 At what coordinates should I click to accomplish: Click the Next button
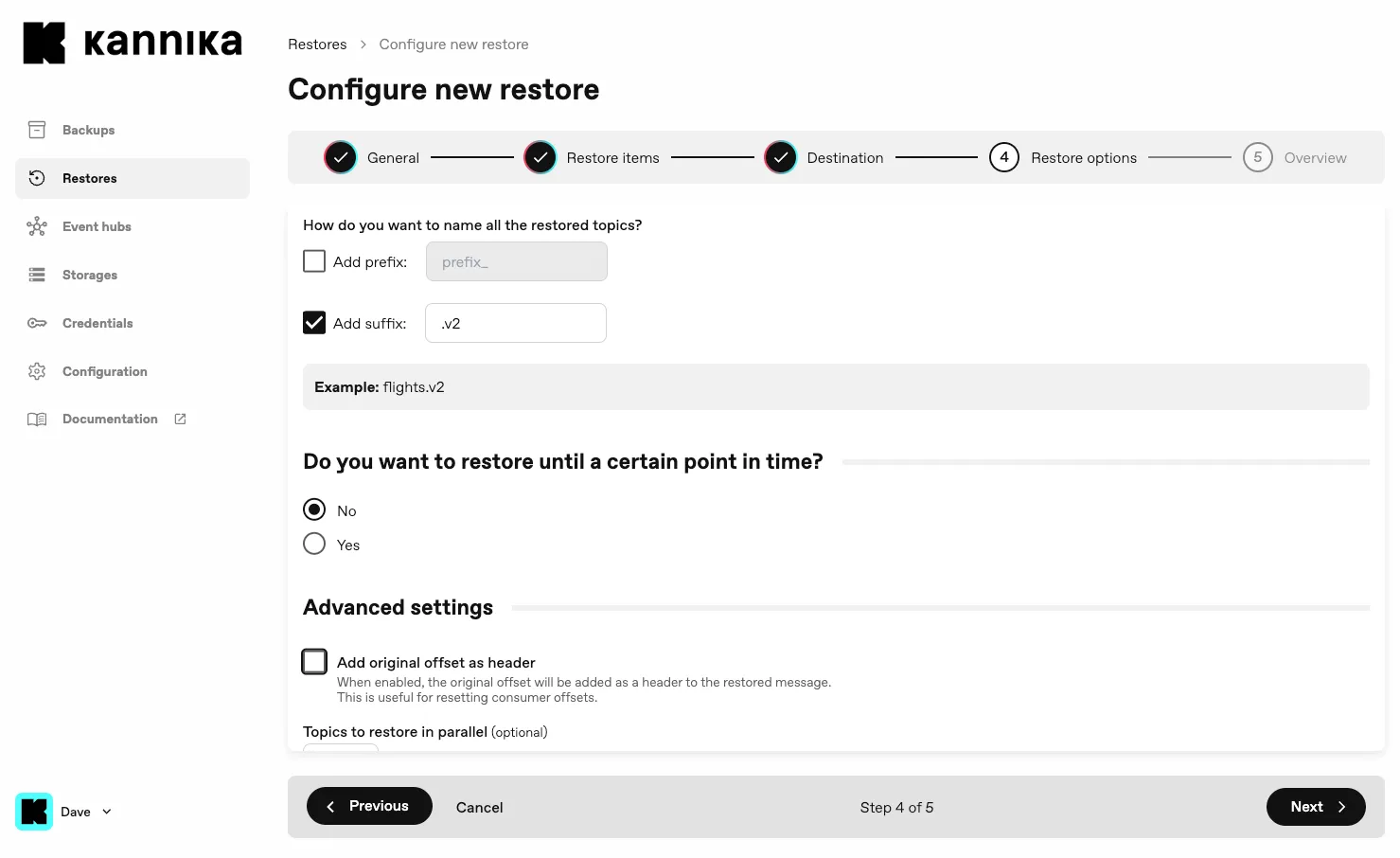1315,806
